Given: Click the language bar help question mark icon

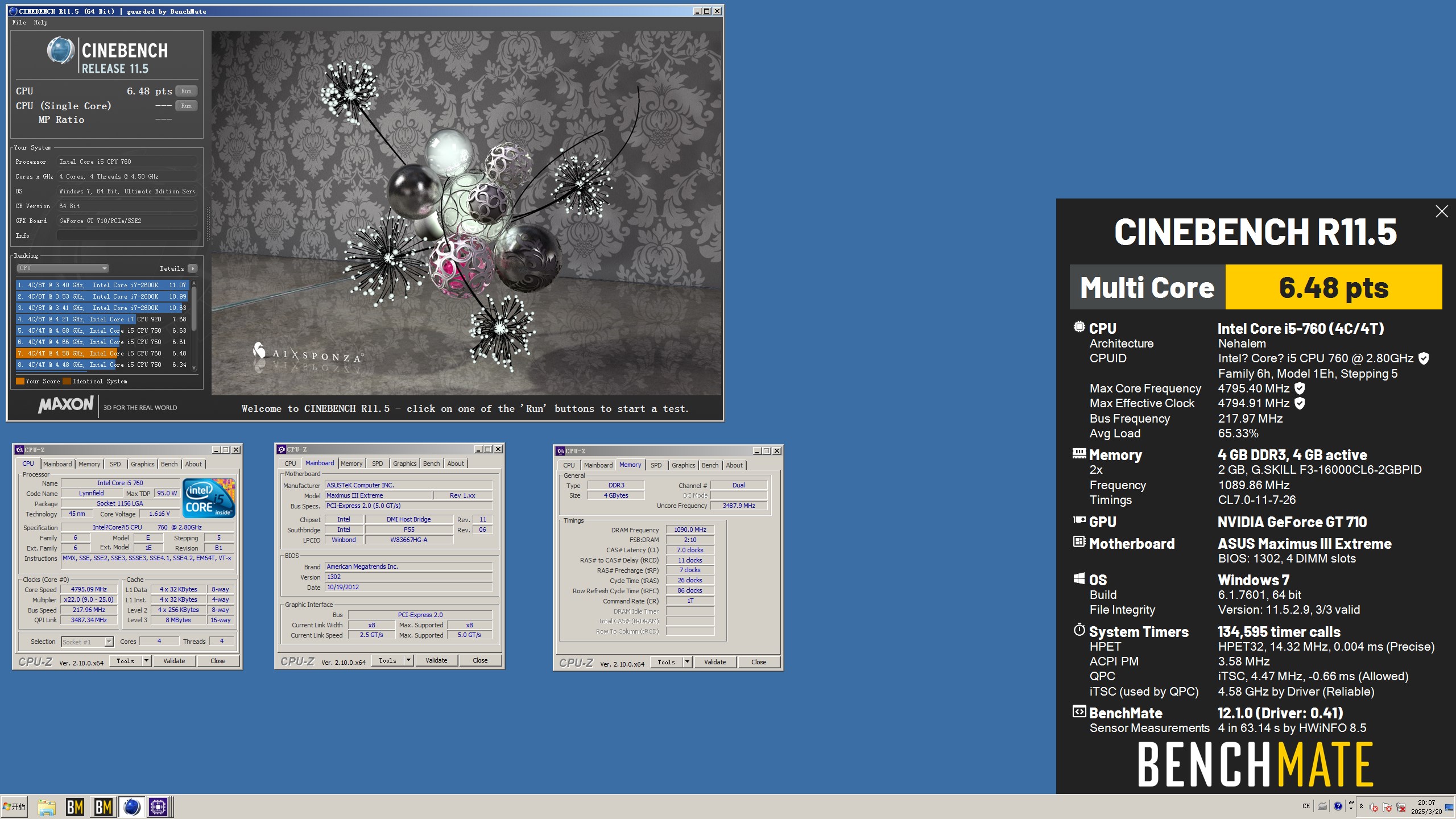Looking at the screenshot, I should (1338, 806).
